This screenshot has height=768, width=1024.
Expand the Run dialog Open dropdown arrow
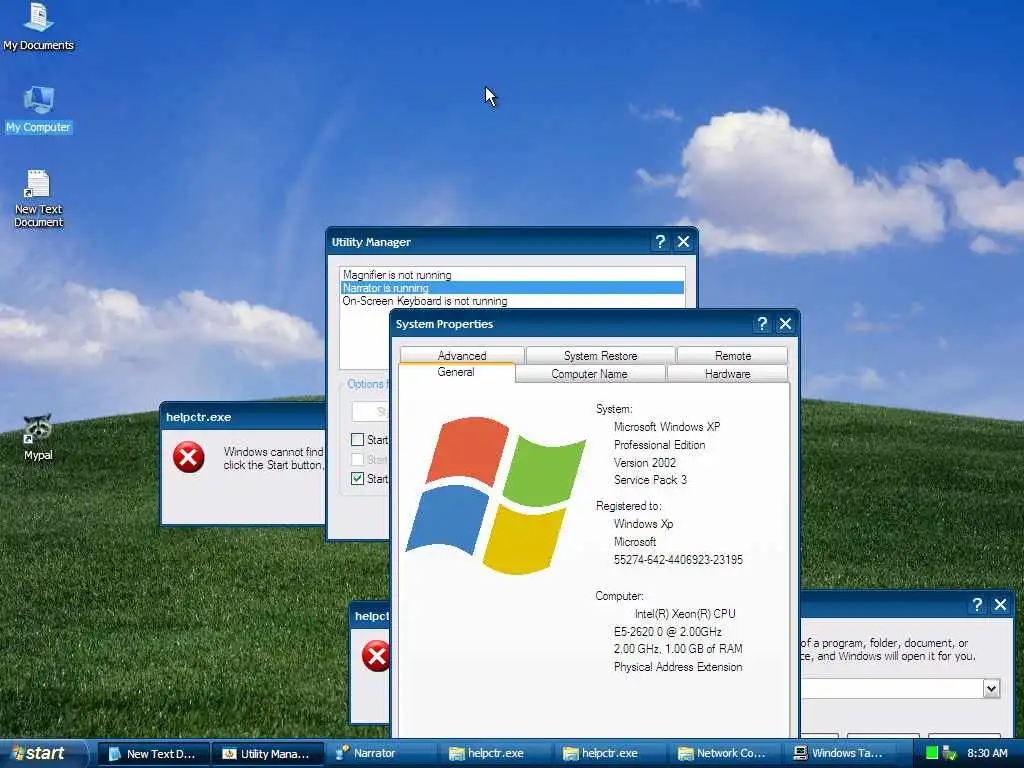click(991, 688)
